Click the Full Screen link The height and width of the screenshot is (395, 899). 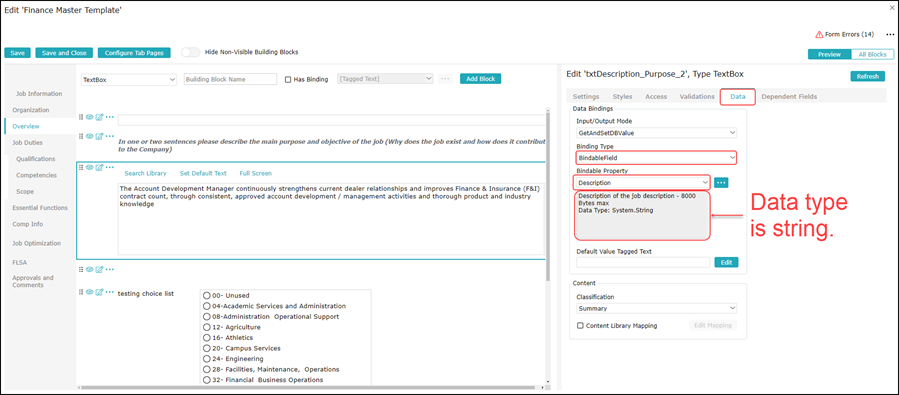[256, 173]
